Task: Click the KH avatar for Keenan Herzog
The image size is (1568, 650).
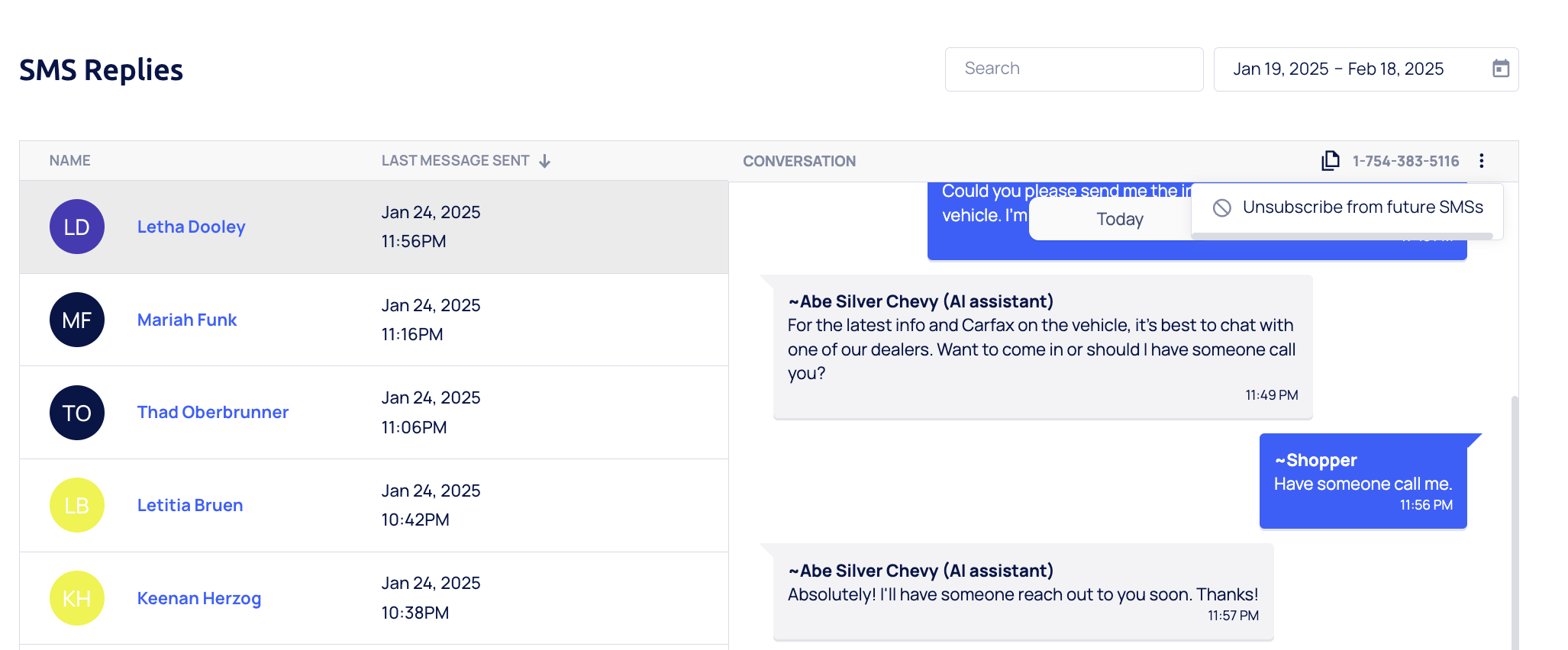Action: 77,598
